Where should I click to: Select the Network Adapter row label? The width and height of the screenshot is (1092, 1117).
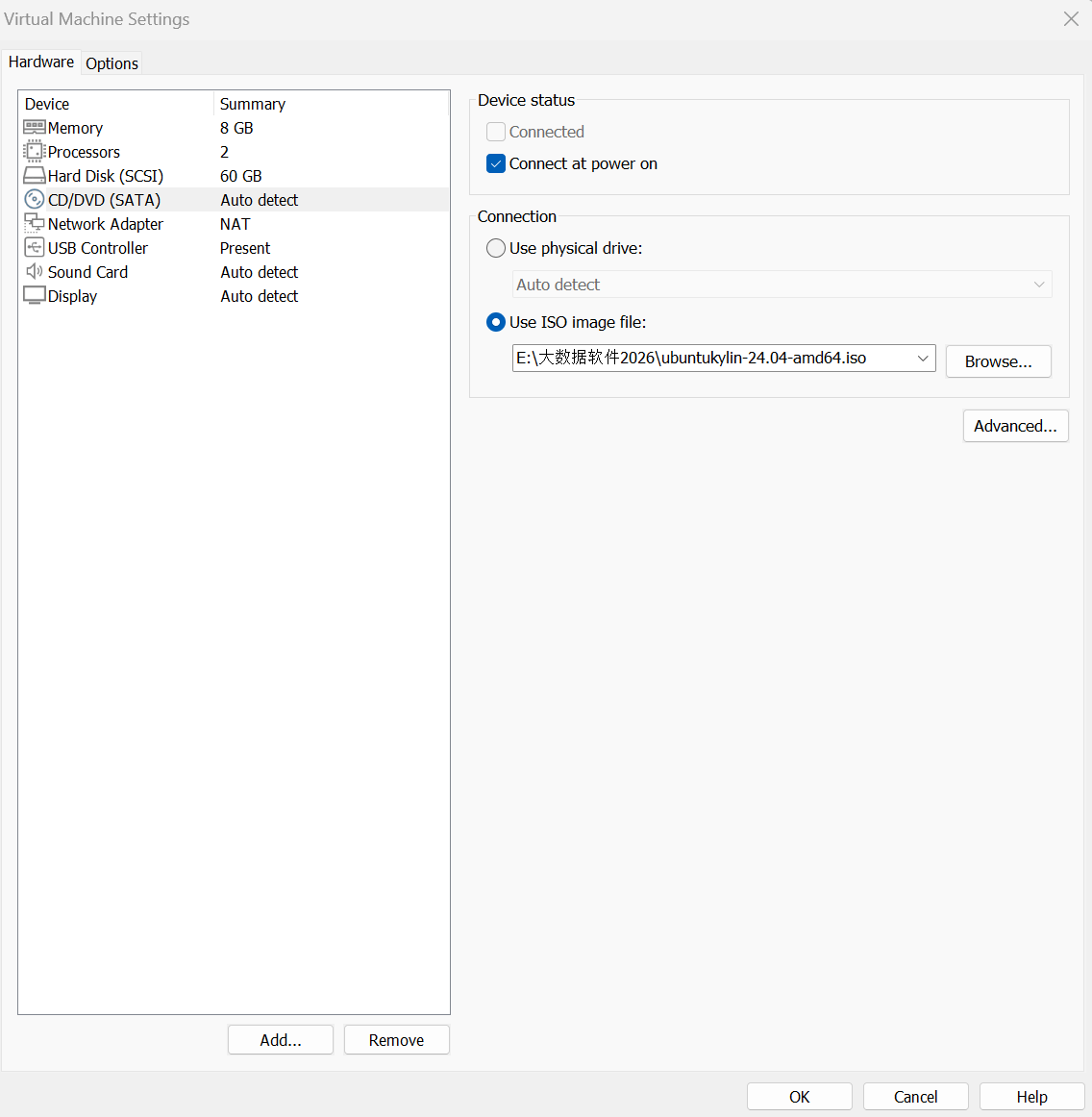106,224
